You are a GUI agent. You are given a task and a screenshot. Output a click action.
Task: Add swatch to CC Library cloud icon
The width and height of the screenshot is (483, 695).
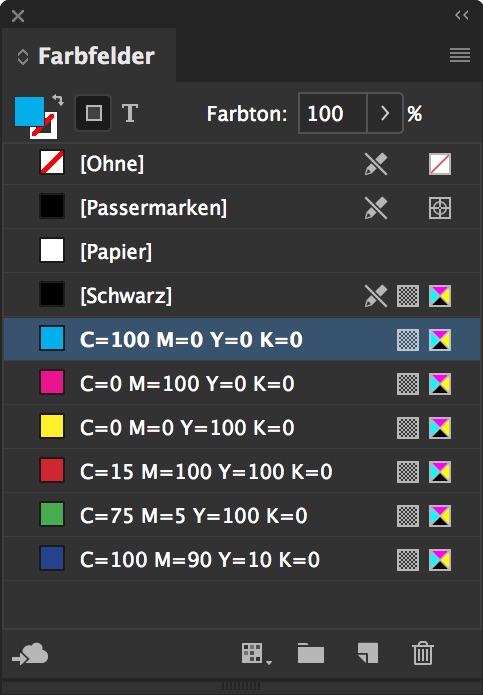pos(30,654)
